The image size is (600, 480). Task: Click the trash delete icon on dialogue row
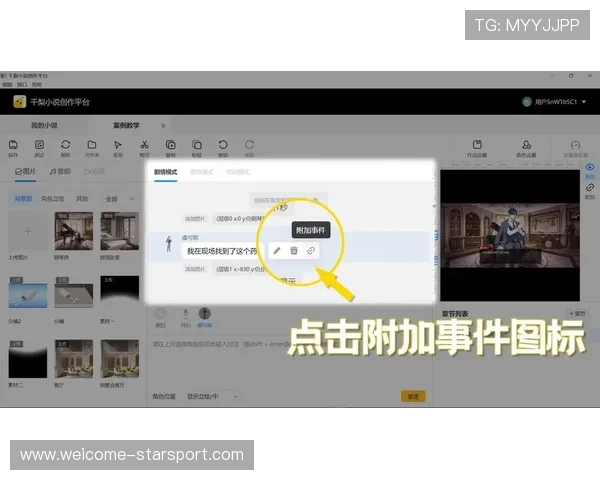(294, 251)
